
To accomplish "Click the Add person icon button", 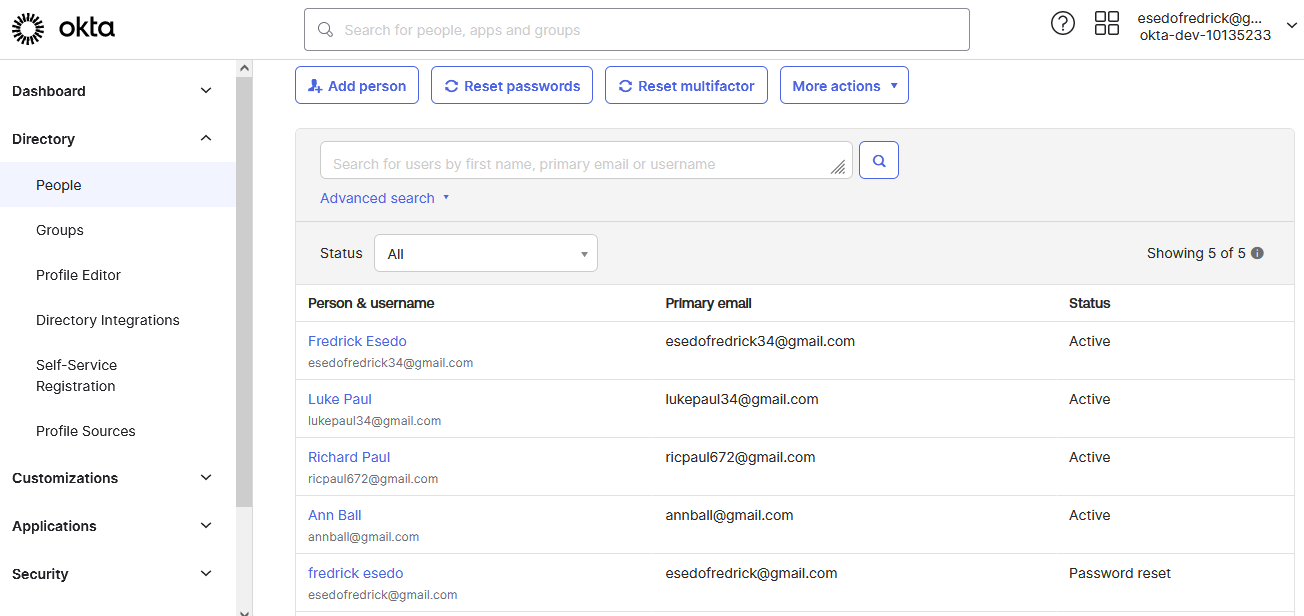I will pyautogui.click(x=316, y=85).
